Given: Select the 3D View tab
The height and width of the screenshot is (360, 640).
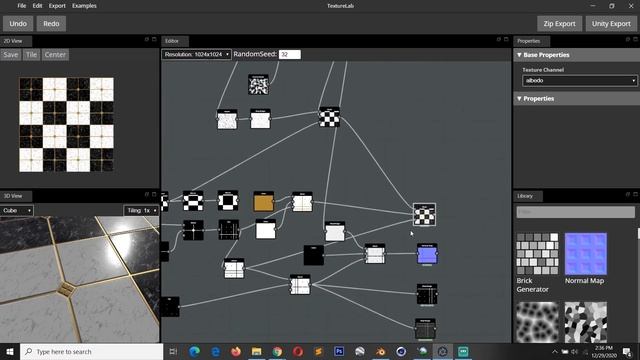Looking at the screenshot, I should (16, 196).
